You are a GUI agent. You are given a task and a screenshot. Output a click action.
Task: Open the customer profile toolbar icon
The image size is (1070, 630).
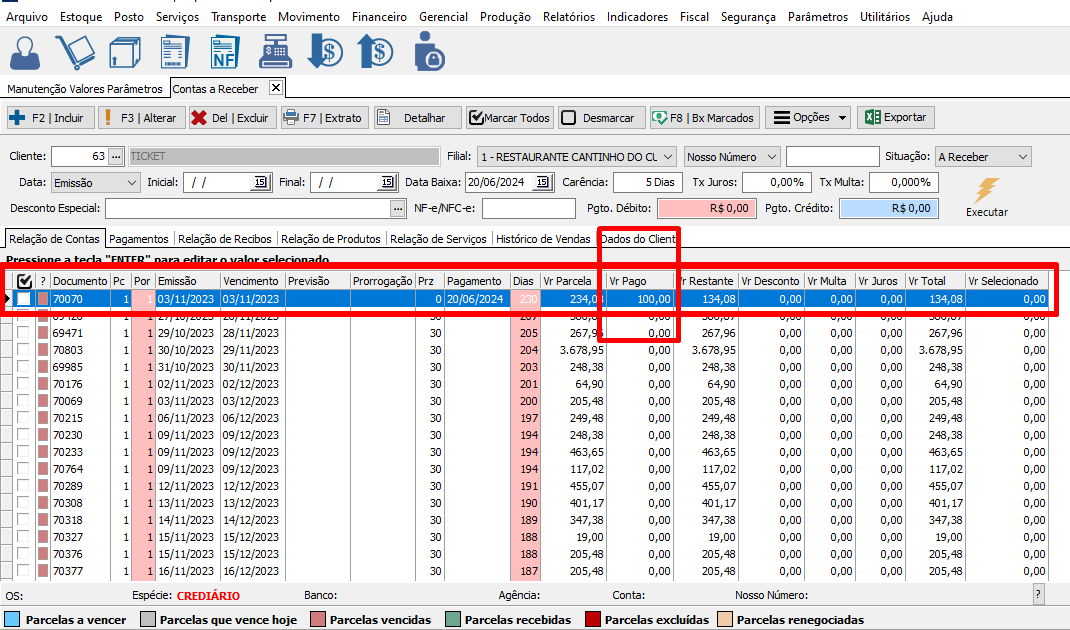(25, 52)
